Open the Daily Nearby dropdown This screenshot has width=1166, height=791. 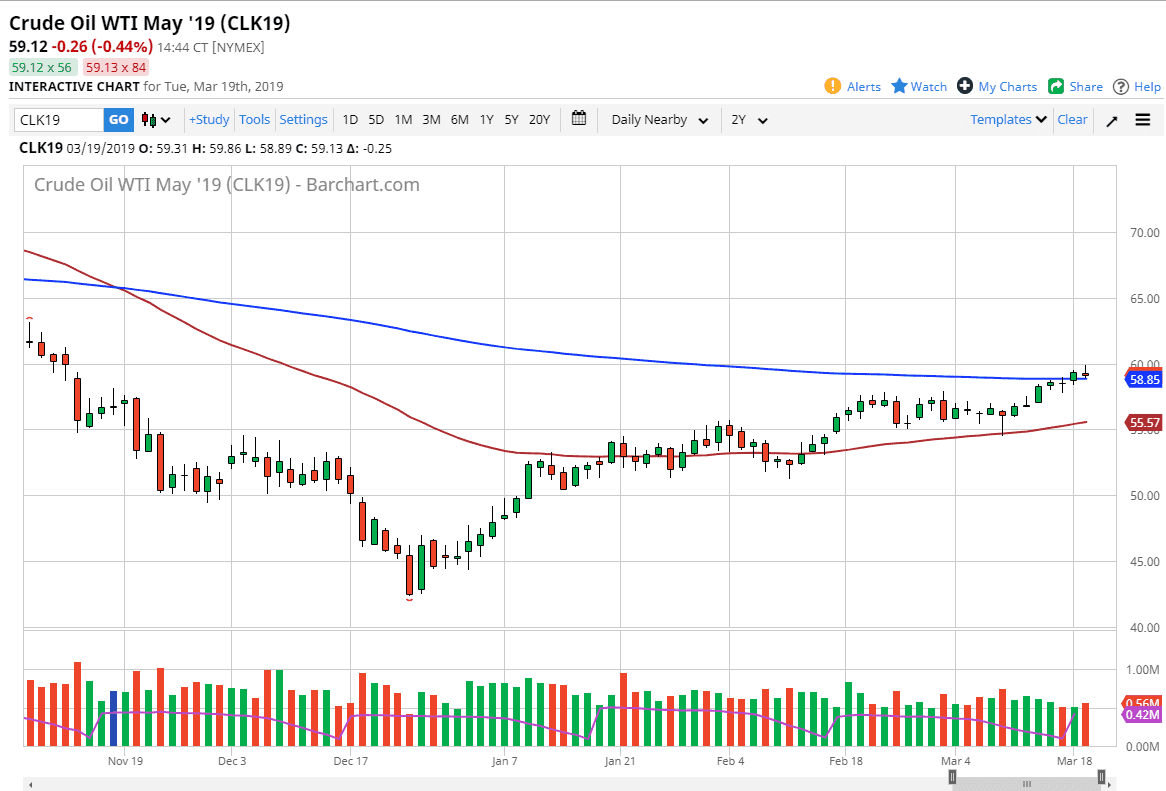coord(657,119)
